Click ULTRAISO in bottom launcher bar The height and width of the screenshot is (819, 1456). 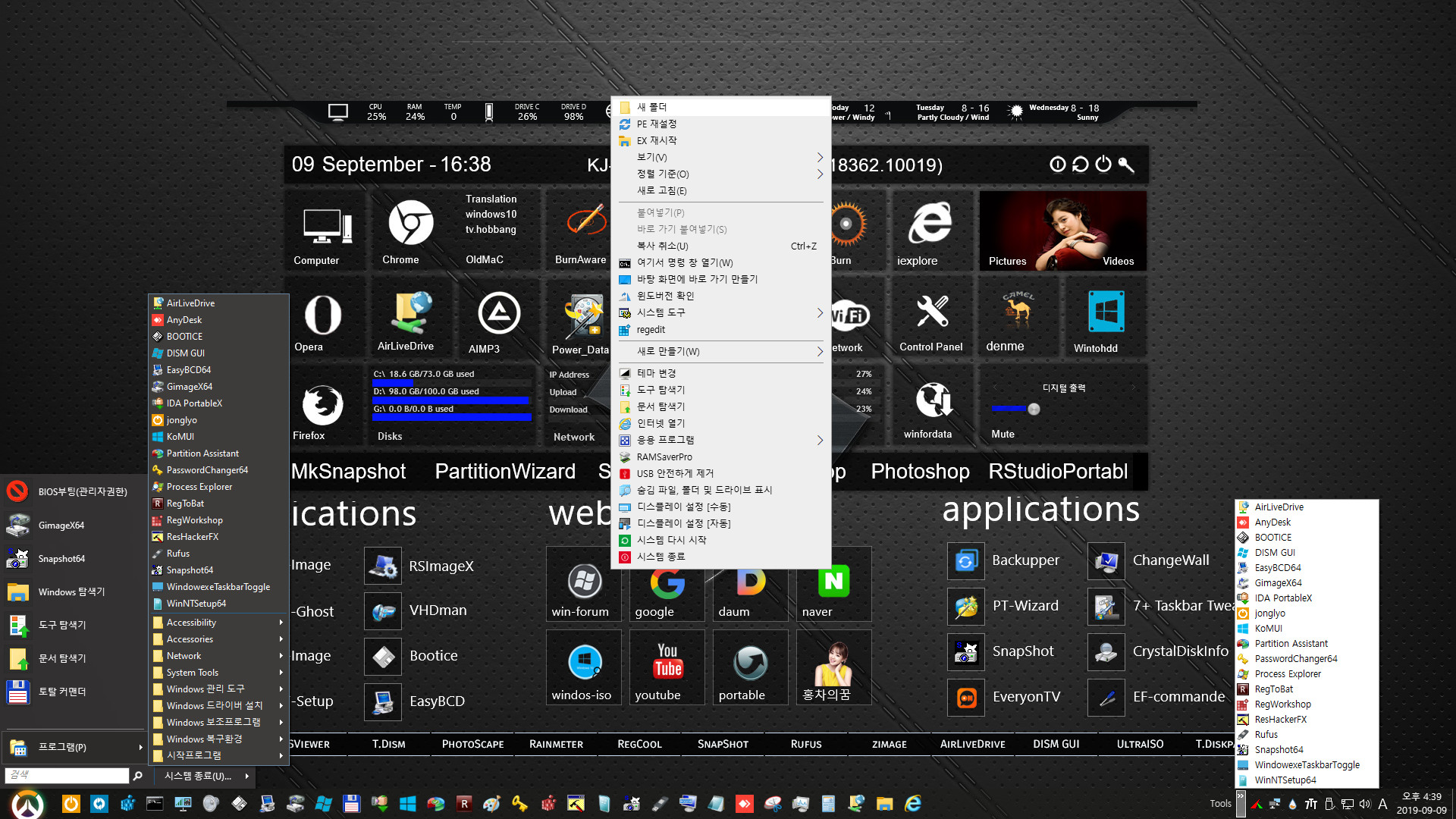[x=1140, y=745]
